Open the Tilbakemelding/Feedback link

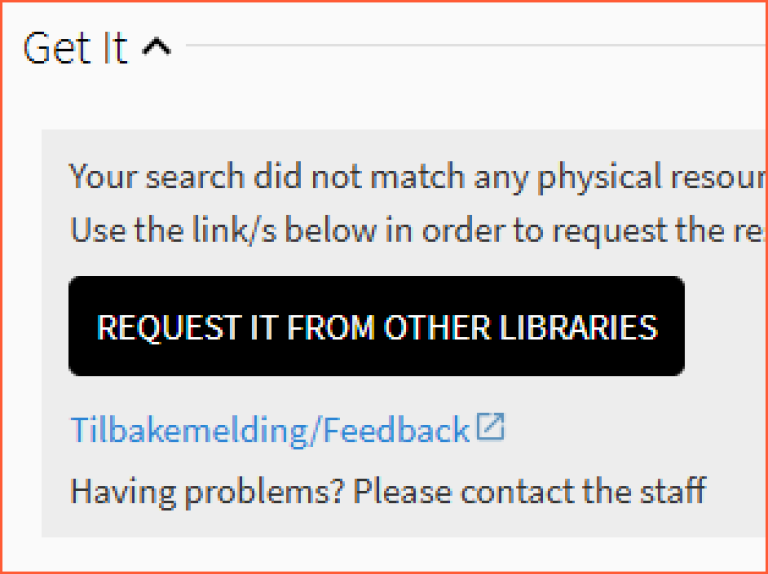coord(270,429)
